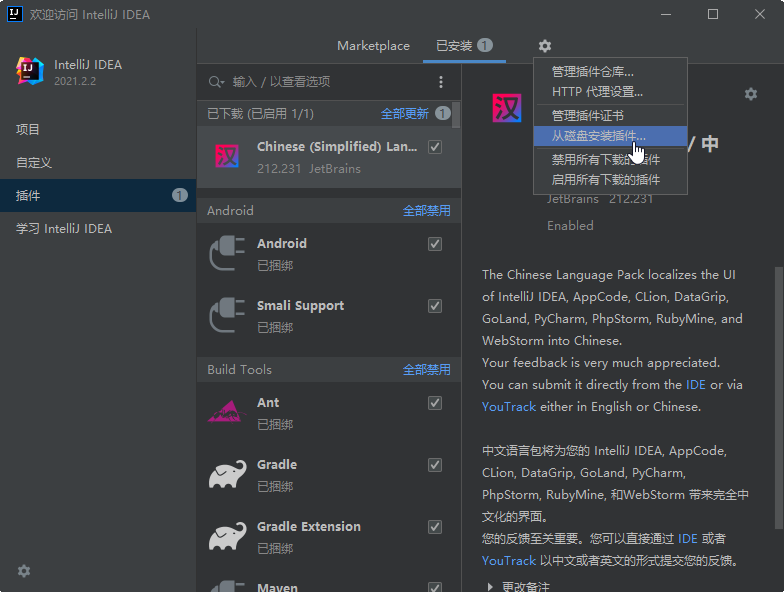Open settings gear in lower-left welcome corner

point(24,571)
